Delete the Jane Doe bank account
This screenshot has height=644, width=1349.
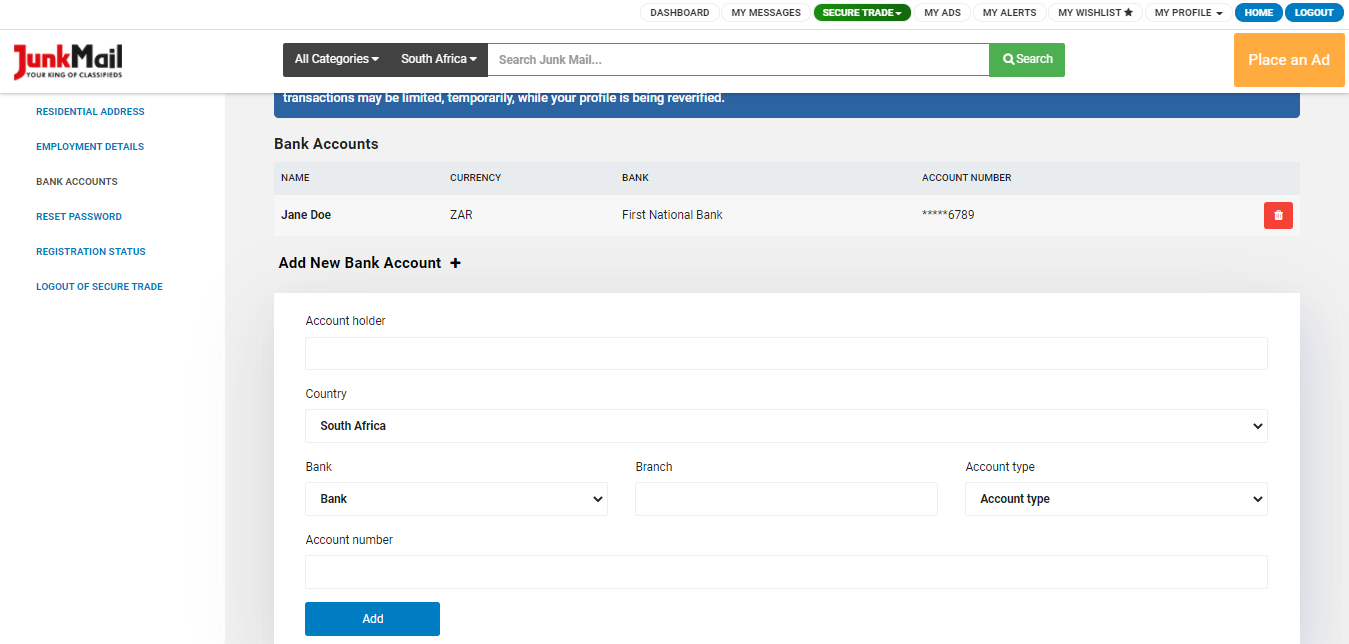(x=1278, y=215)
